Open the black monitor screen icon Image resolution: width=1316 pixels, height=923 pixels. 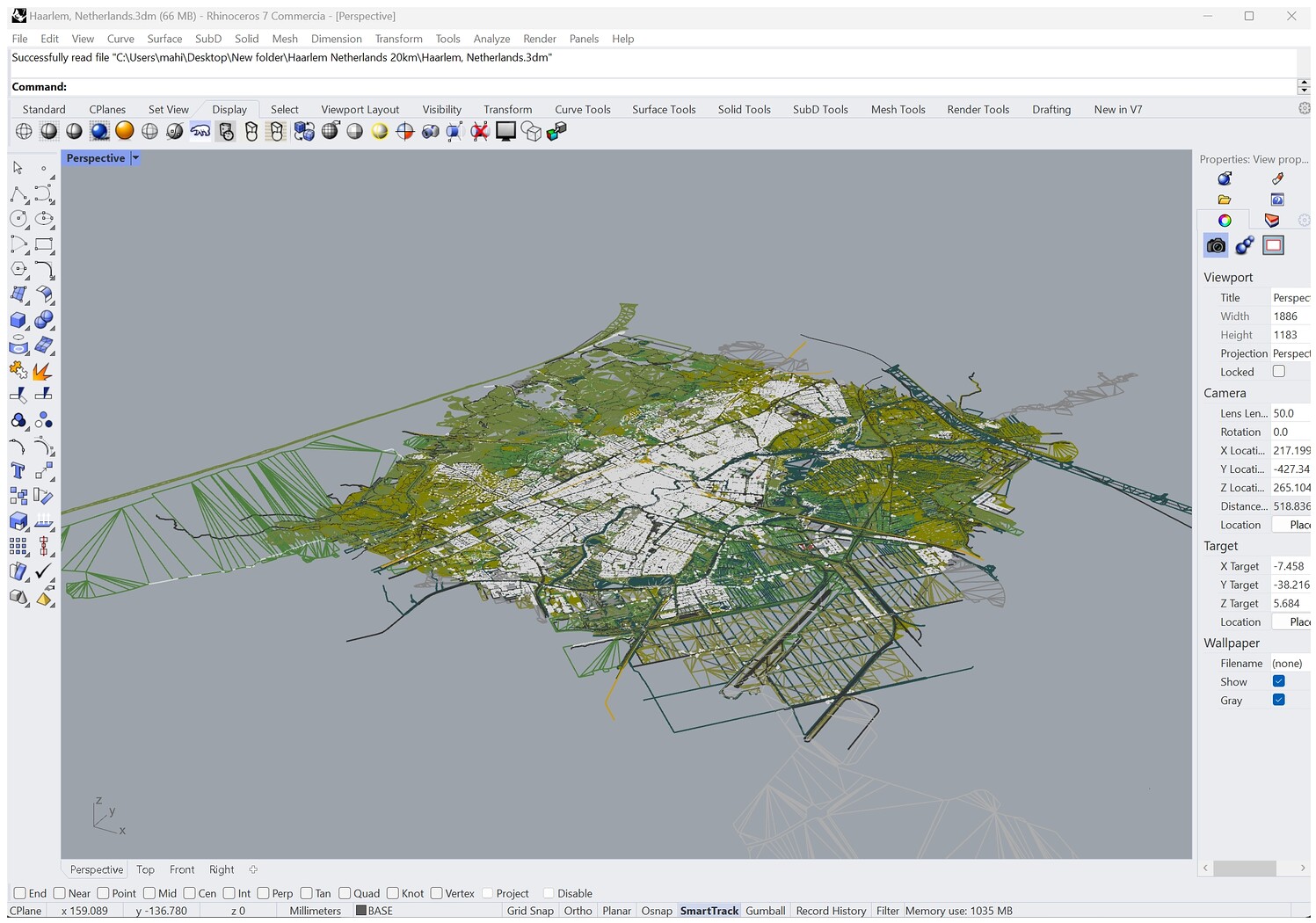click(505, 132)
